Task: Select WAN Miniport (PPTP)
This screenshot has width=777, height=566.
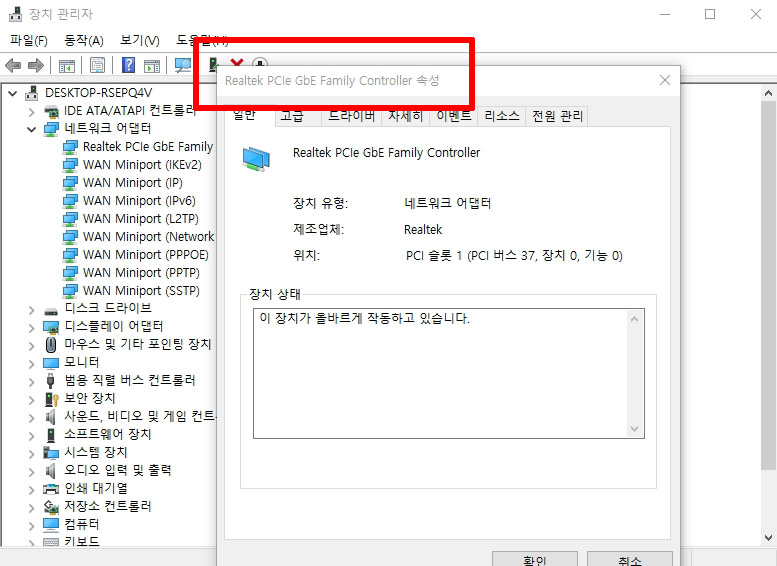Action: 131,273
